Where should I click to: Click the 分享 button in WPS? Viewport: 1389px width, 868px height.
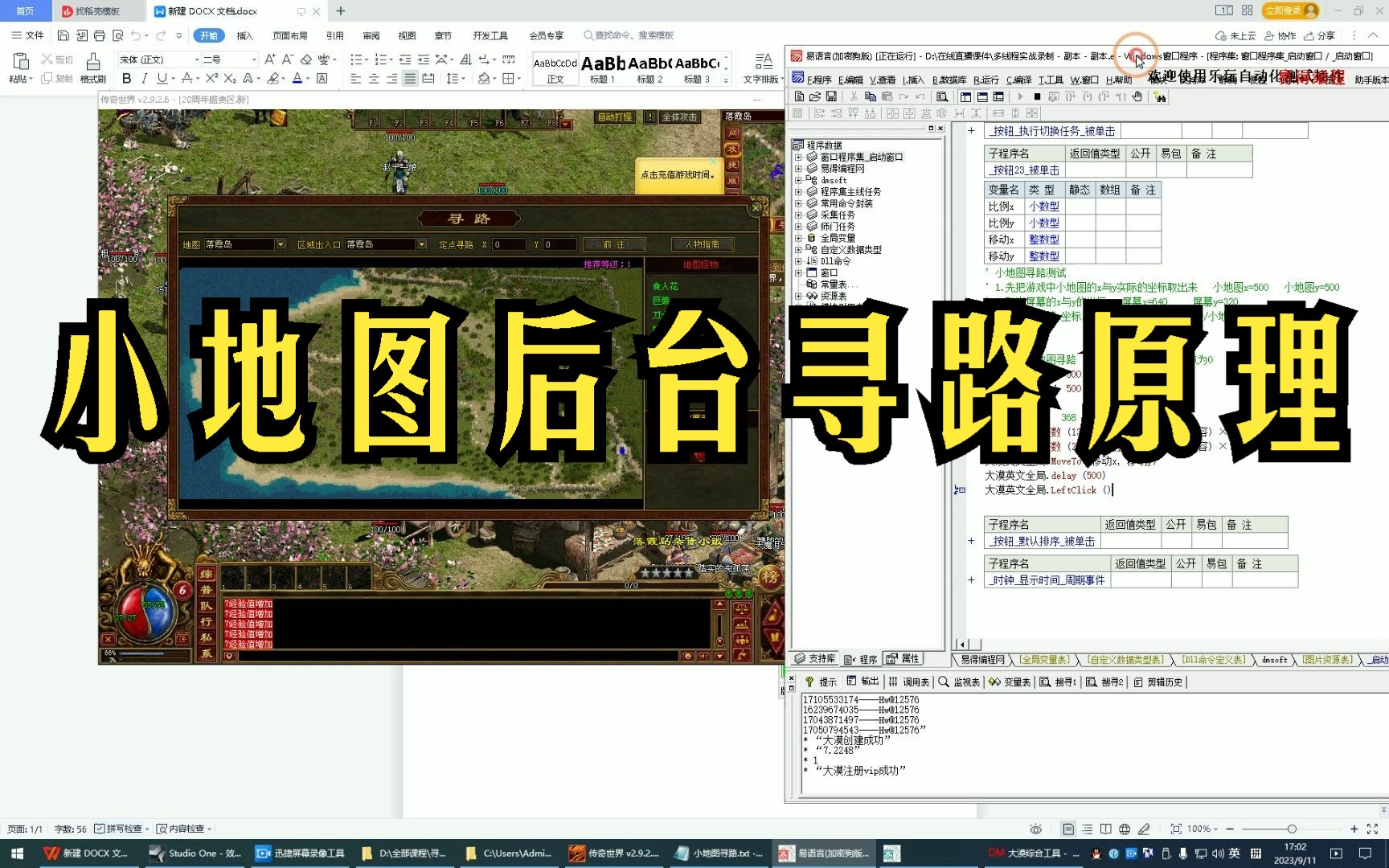(x=1320, y=35)
